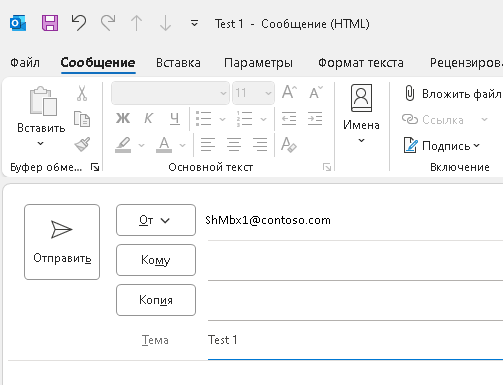Open the Customize Quick Access Toolbar menu
The image size is (503, 385).
click(x=194, y=23)
